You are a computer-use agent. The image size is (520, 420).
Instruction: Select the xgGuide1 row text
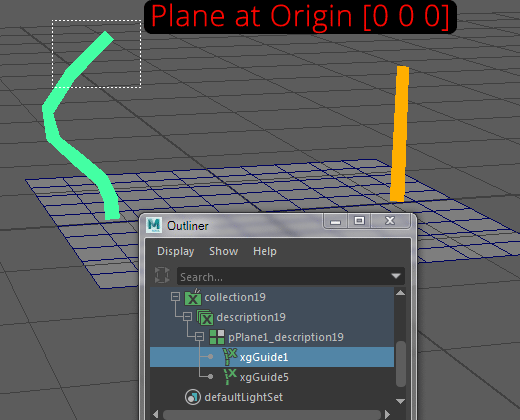[x=264, y=357]
